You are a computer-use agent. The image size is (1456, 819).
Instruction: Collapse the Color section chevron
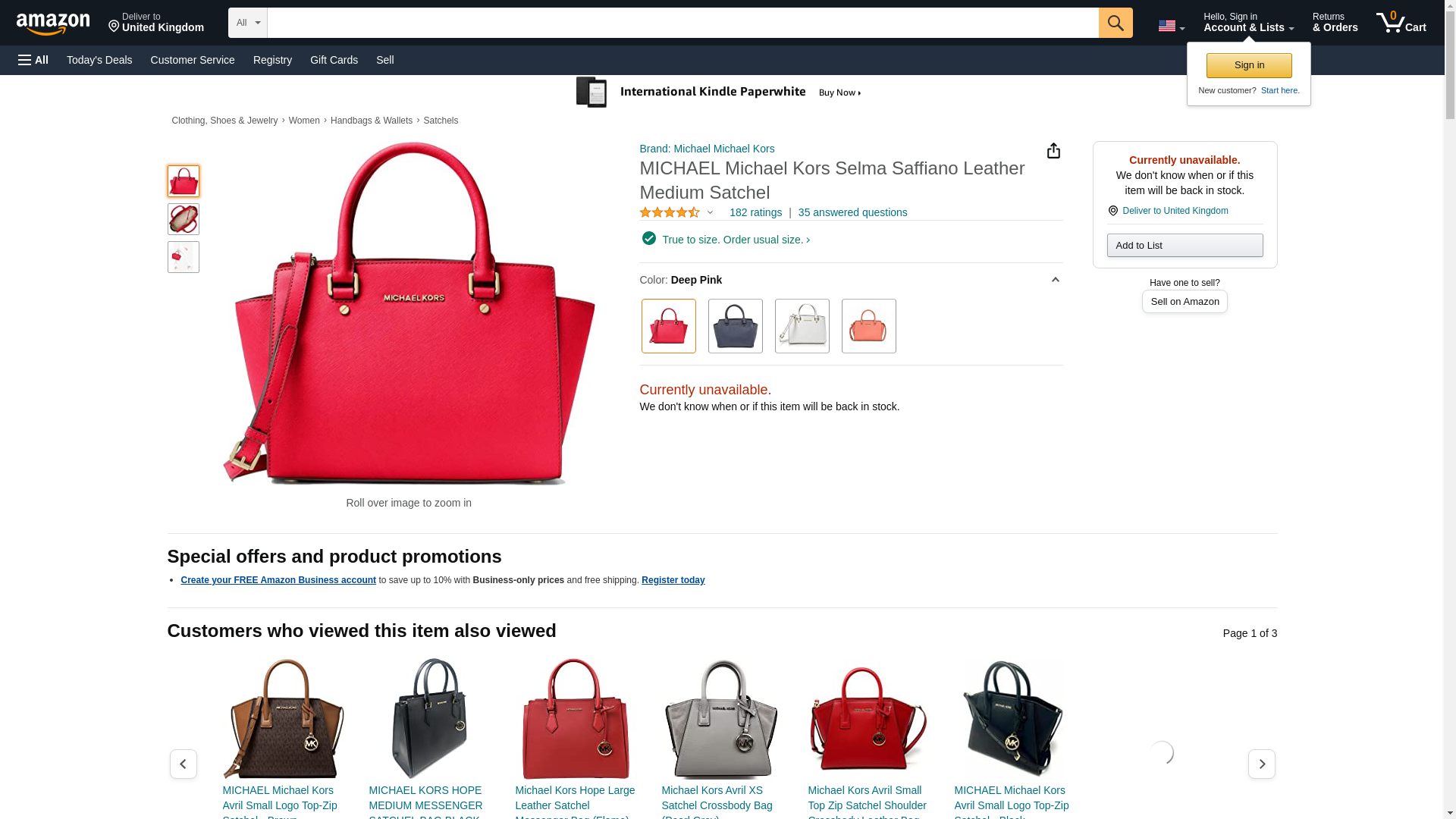(x=1055, y=280)
